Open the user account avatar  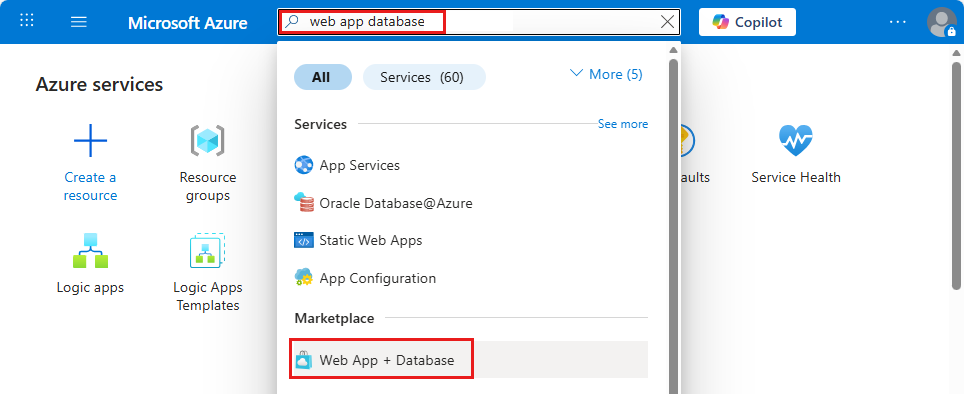click(x=941, y=22)
